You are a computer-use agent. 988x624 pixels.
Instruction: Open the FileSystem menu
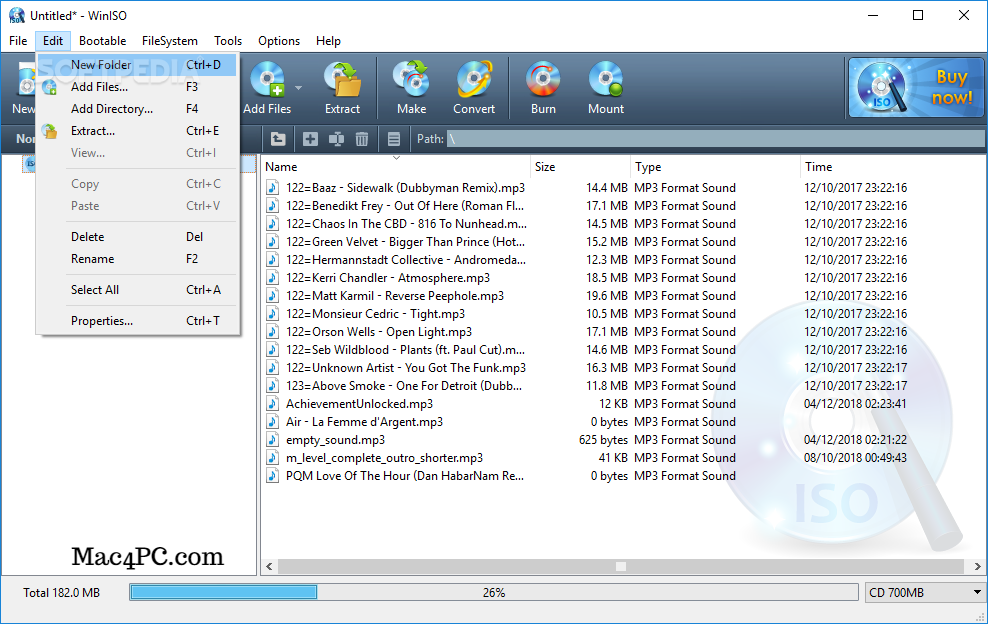tap(169, 41)
